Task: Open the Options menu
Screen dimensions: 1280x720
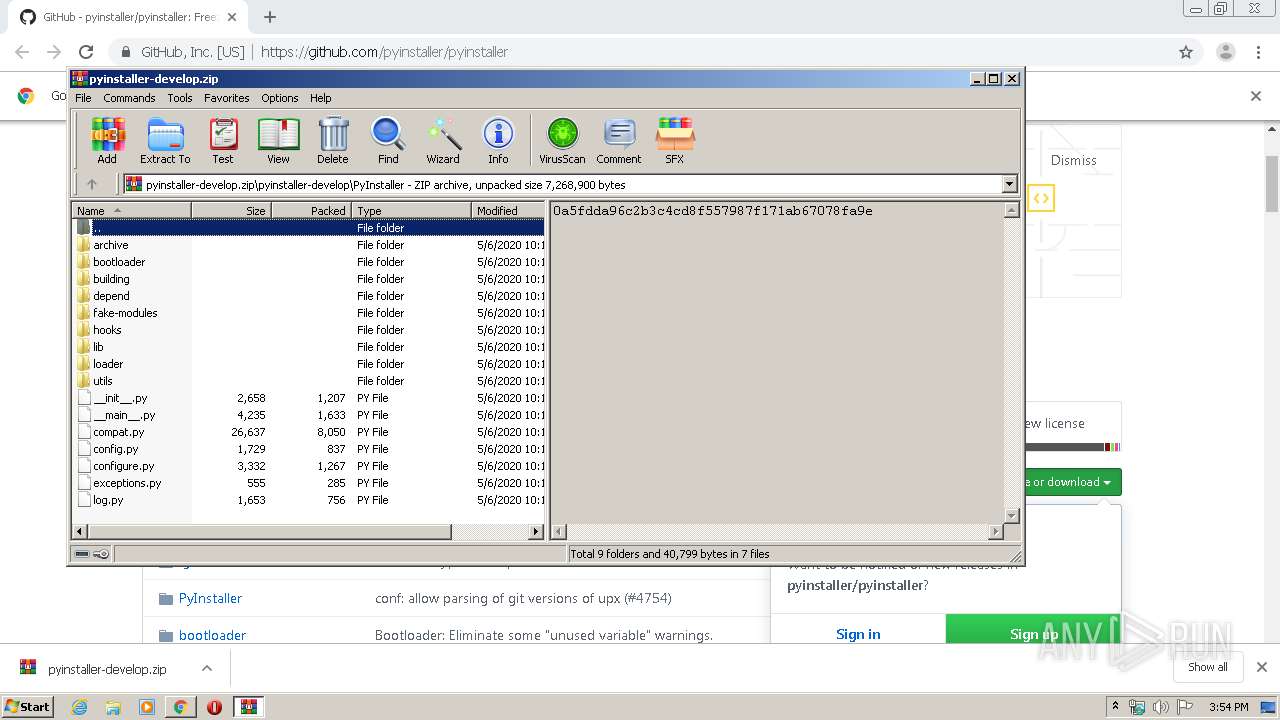Action: (280, 98)
